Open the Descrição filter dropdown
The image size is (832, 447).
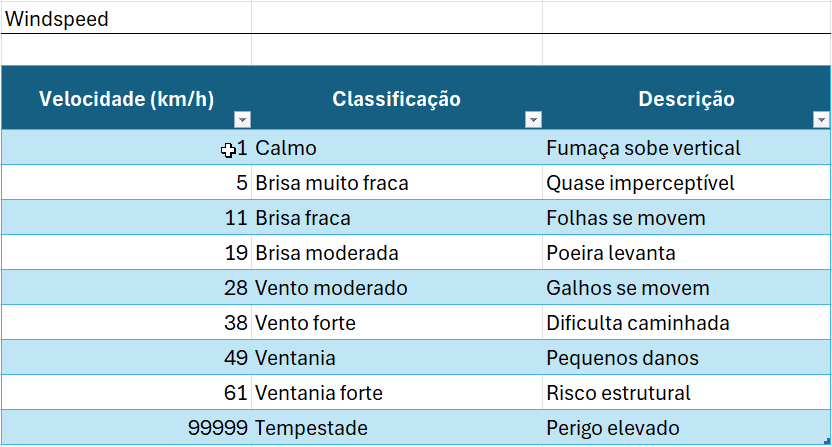pos(820,120)
